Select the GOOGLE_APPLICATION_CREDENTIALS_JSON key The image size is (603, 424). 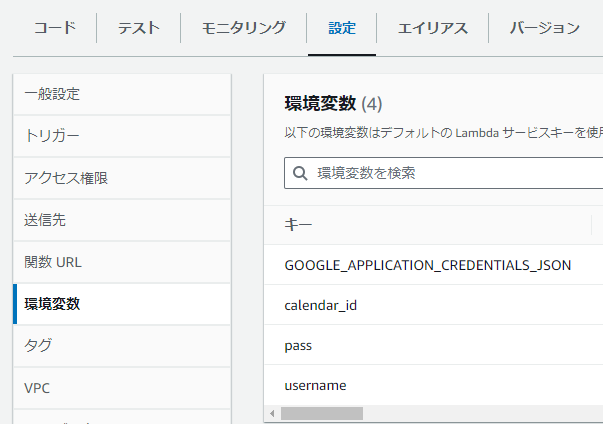[428, 265]
